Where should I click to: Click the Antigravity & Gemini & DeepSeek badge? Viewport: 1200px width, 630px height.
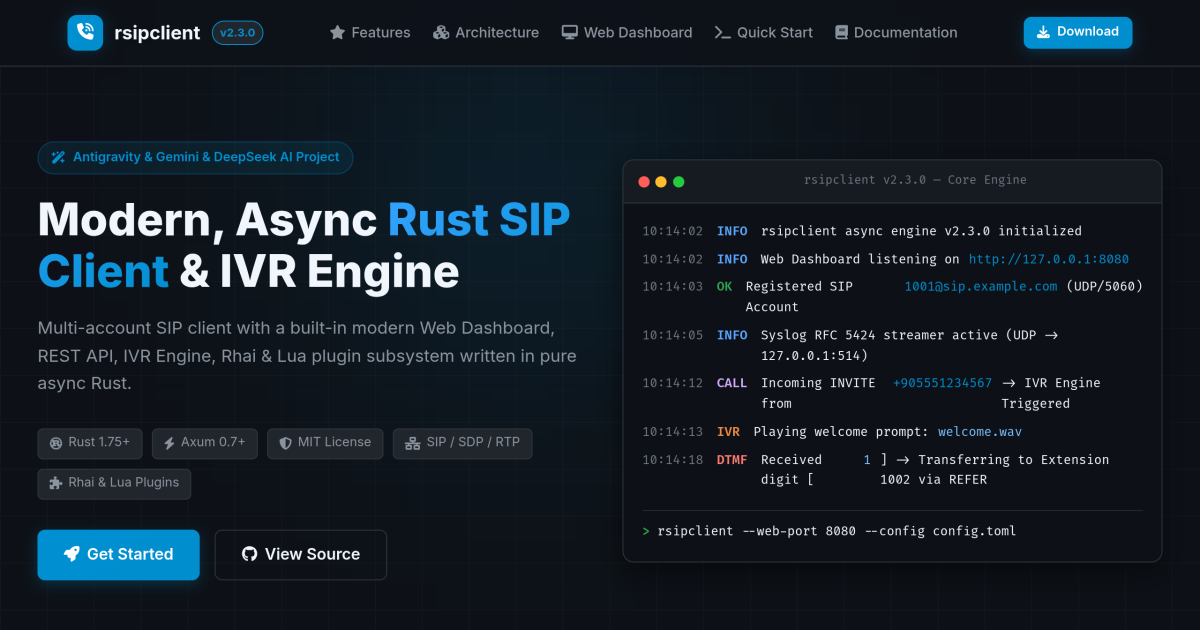click(x=195, y=157)
